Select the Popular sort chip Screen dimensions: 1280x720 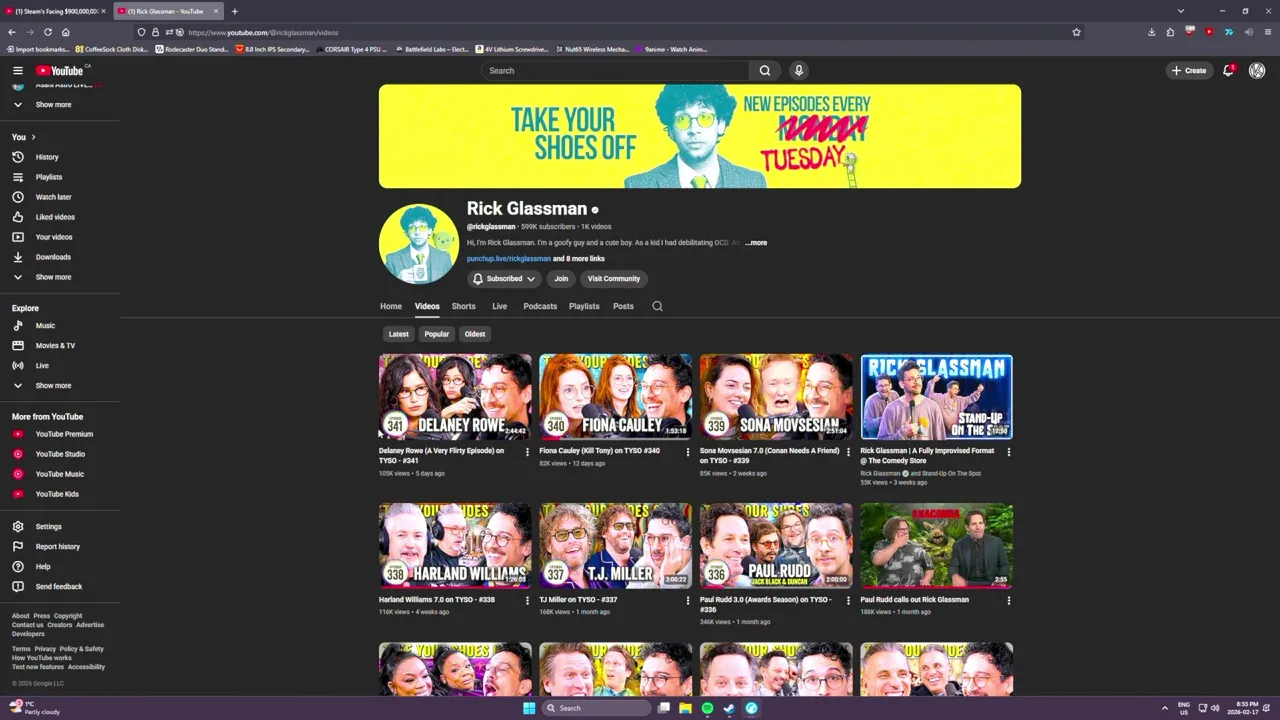pyautogui.click(x=436, y=334)
